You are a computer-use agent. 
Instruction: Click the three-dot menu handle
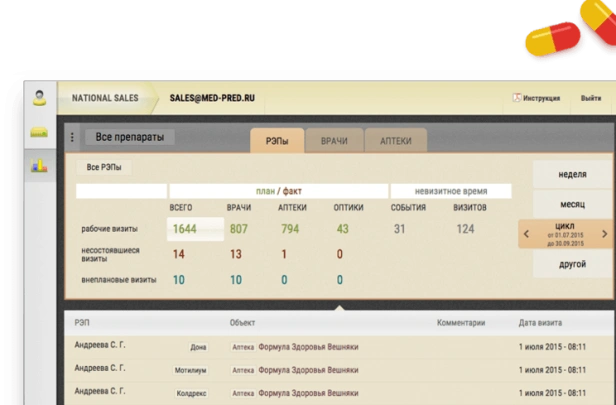coord(72,137)
